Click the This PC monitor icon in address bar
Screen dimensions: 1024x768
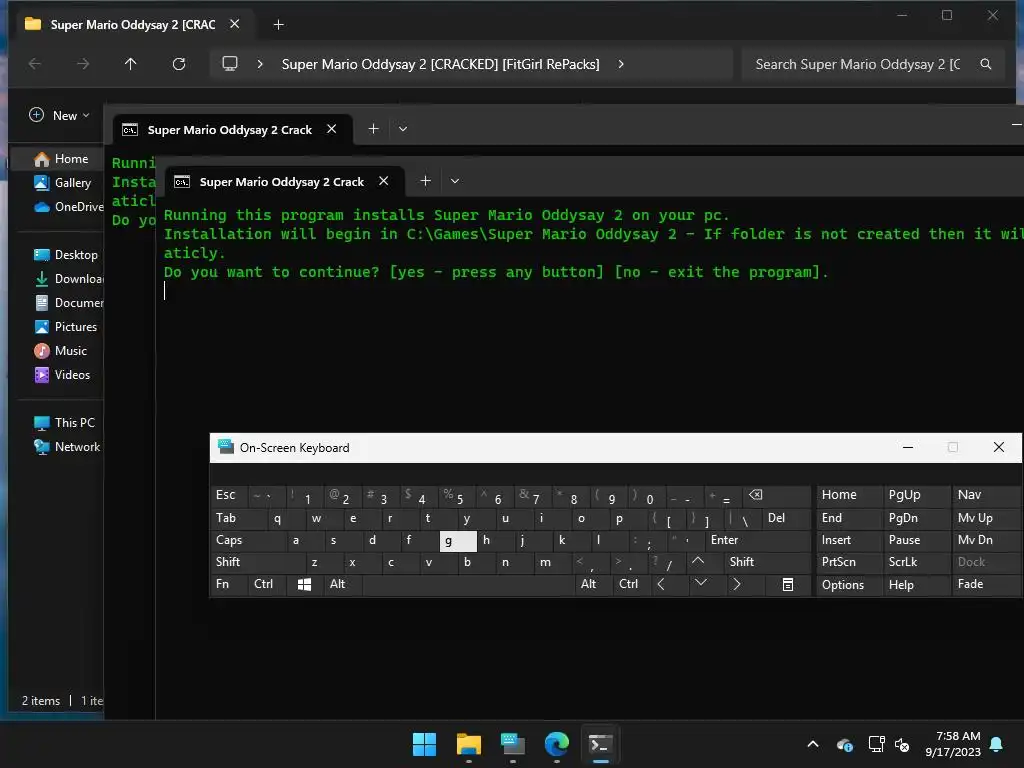point(230,64)
